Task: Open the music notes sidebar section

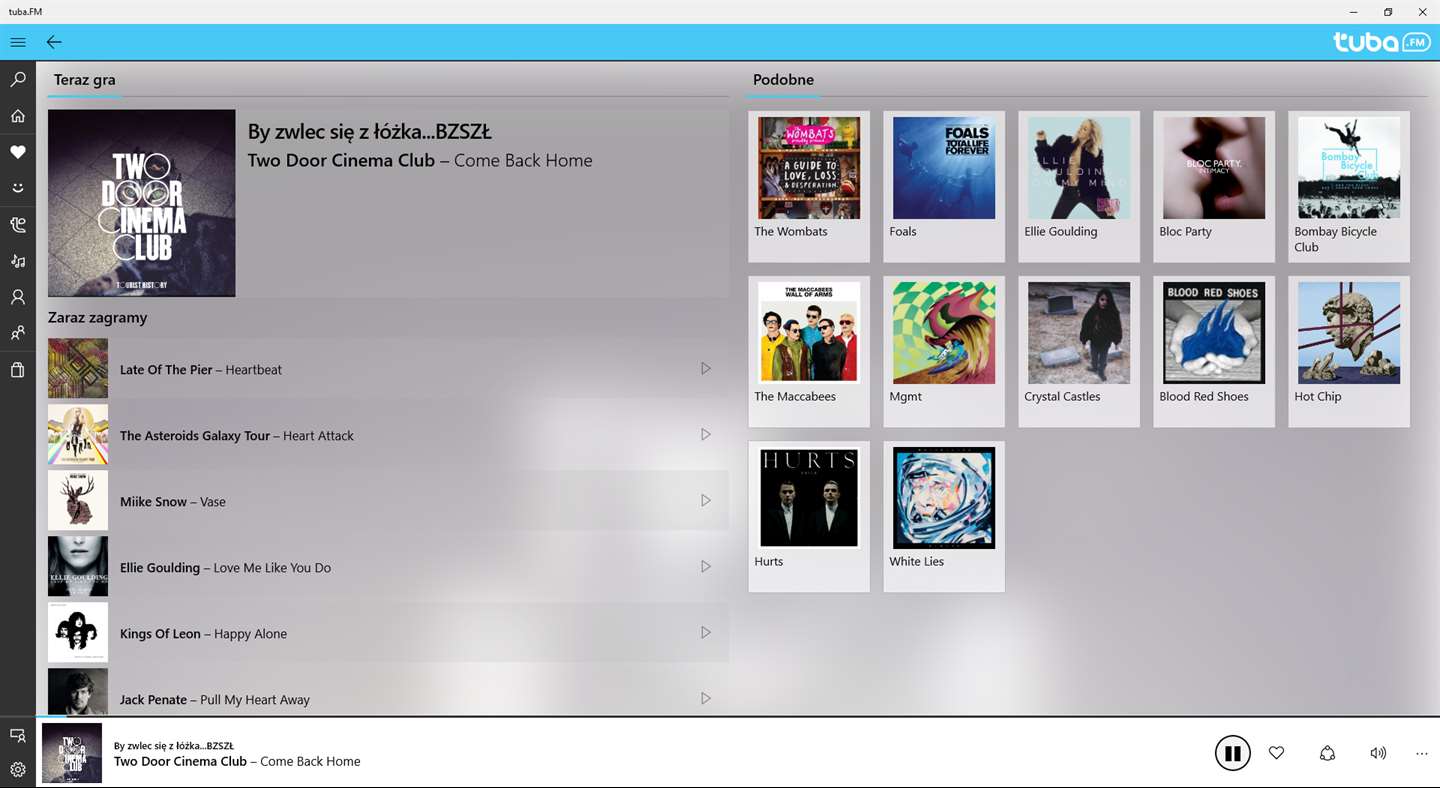Action: point(18,261)
